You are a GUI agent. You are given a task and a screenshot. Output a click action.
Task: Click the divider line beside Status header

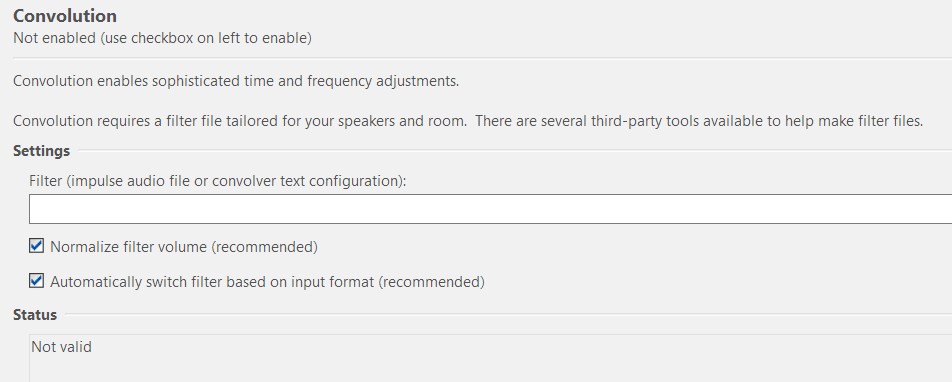pyautogui.click(x=508, y=314)
